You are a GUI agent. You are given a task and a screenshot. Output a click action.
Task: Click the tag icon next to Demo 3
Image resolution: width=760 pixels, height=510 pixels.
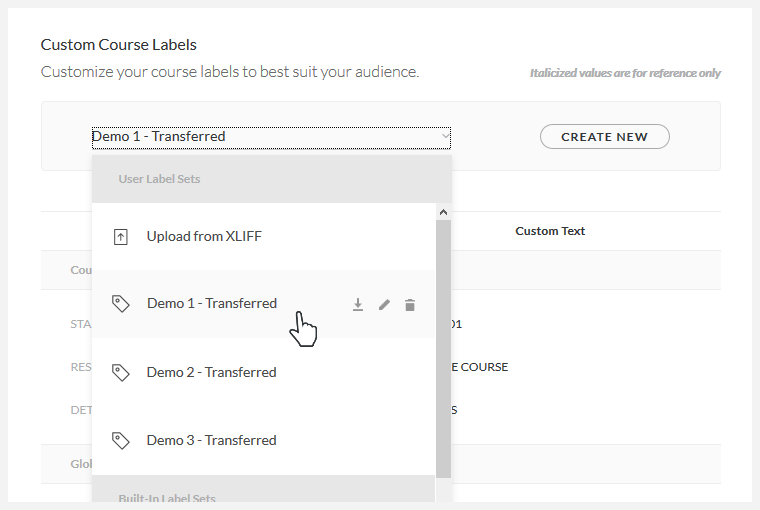pos(121,440)
